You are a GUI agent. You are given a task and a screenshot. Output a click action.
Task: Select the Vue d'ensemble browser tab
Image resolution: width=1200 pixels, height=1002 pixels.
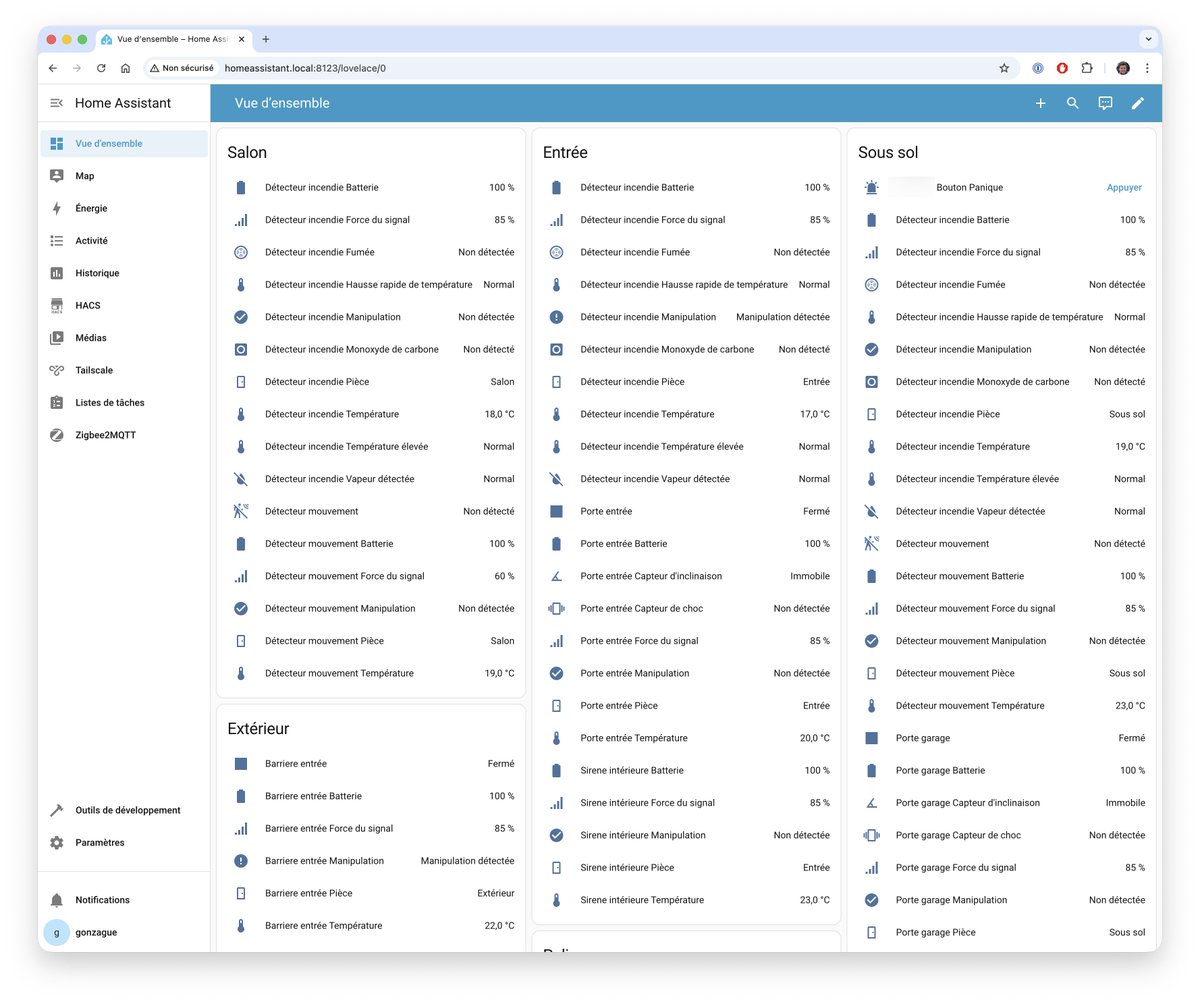172,39
